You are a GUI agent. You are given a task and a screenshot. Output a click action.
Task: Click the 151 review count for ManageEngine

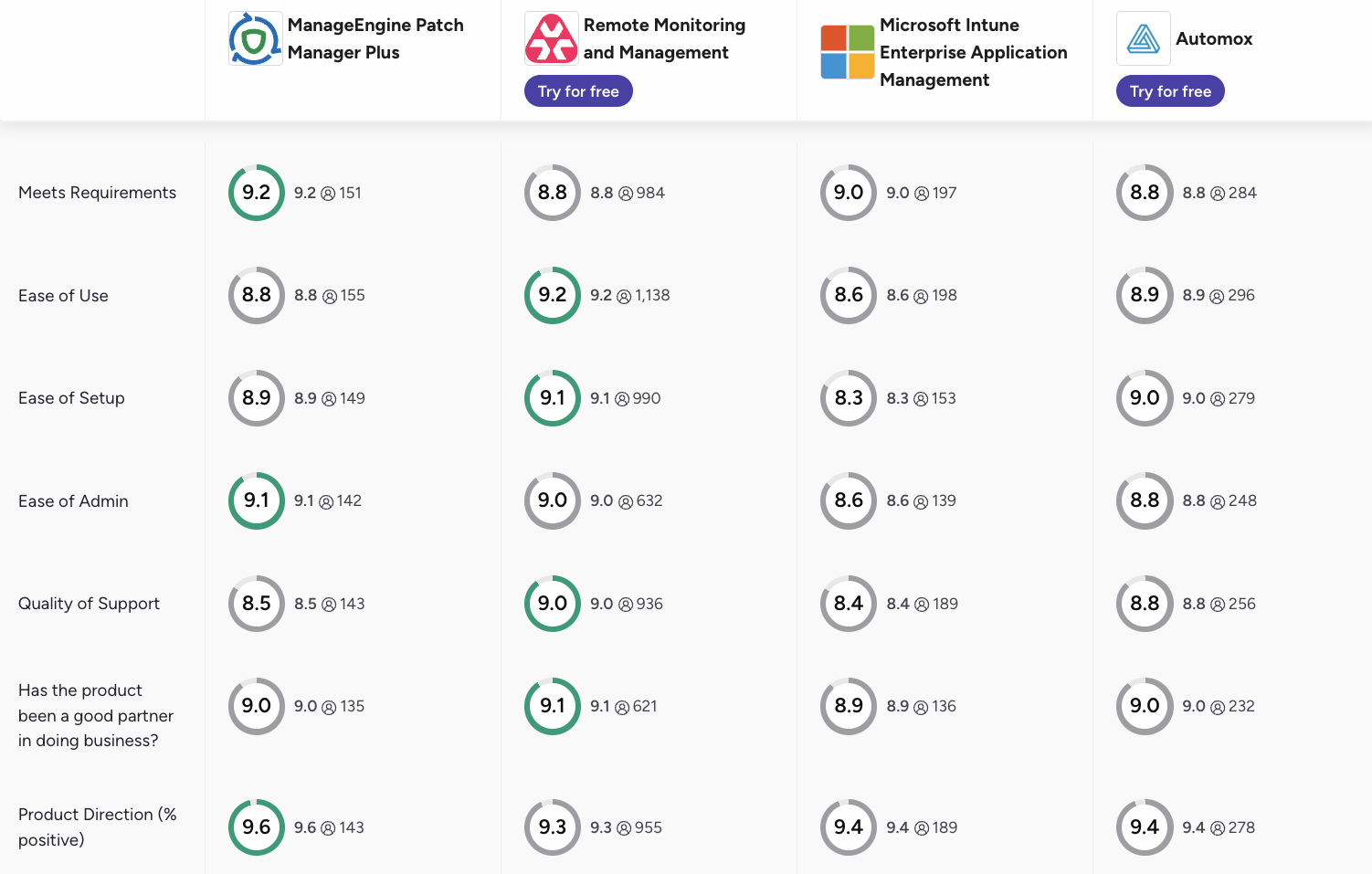(x=350, y=193)
